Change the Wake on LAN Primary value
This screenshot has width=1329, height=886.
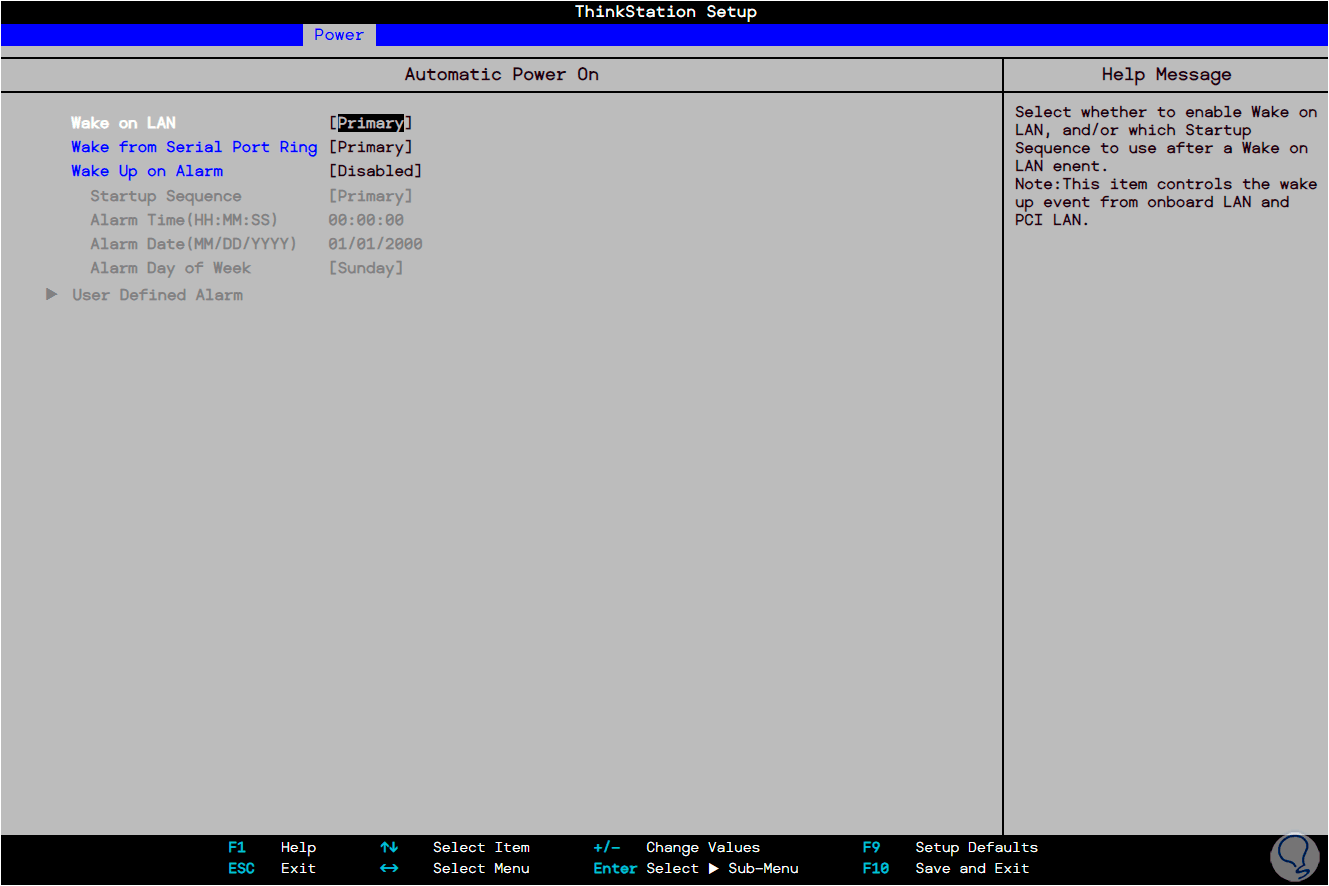[371, 123]
